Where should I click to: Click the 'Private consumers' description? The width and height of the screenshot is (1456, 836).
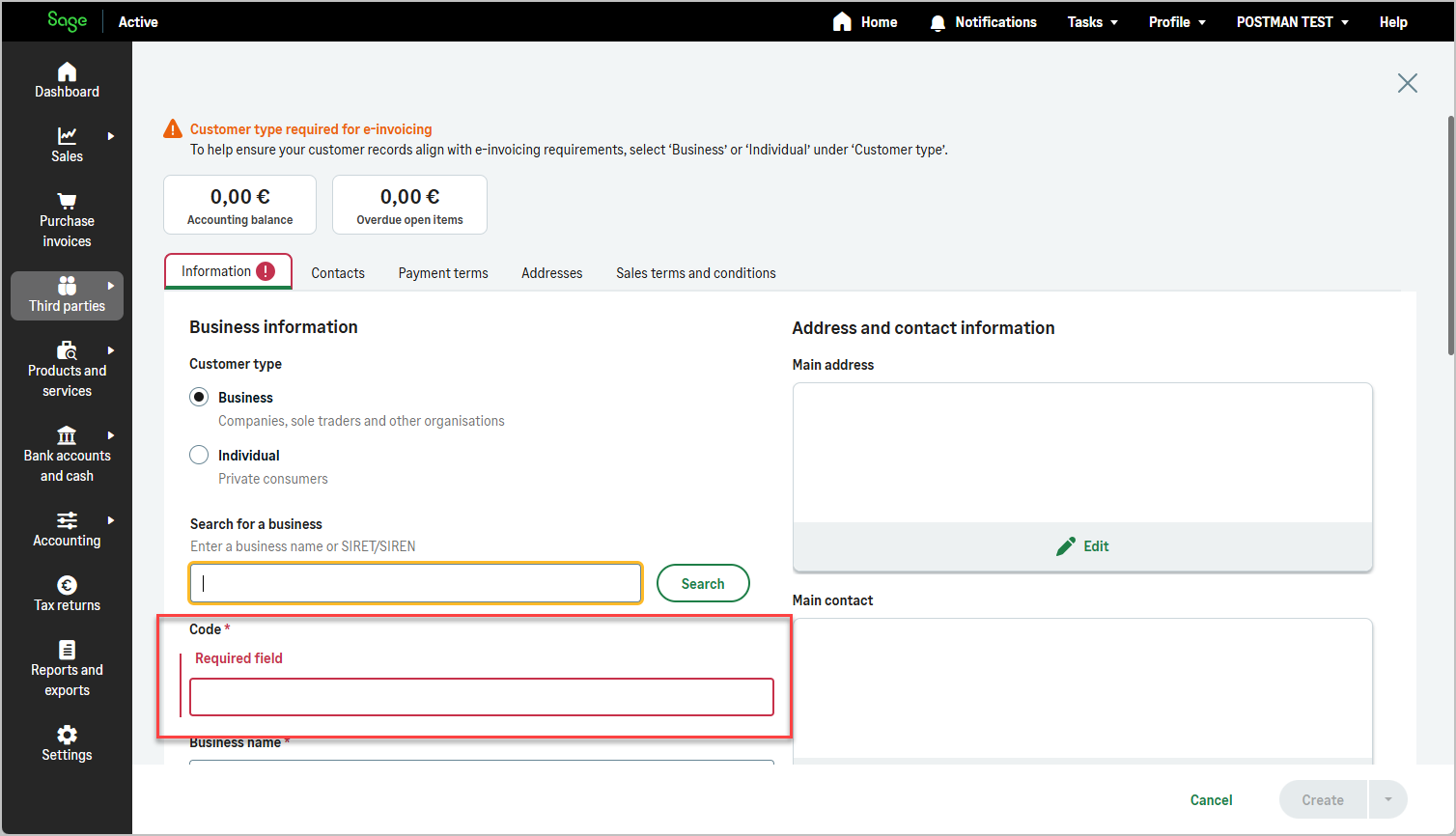[273, 479]
